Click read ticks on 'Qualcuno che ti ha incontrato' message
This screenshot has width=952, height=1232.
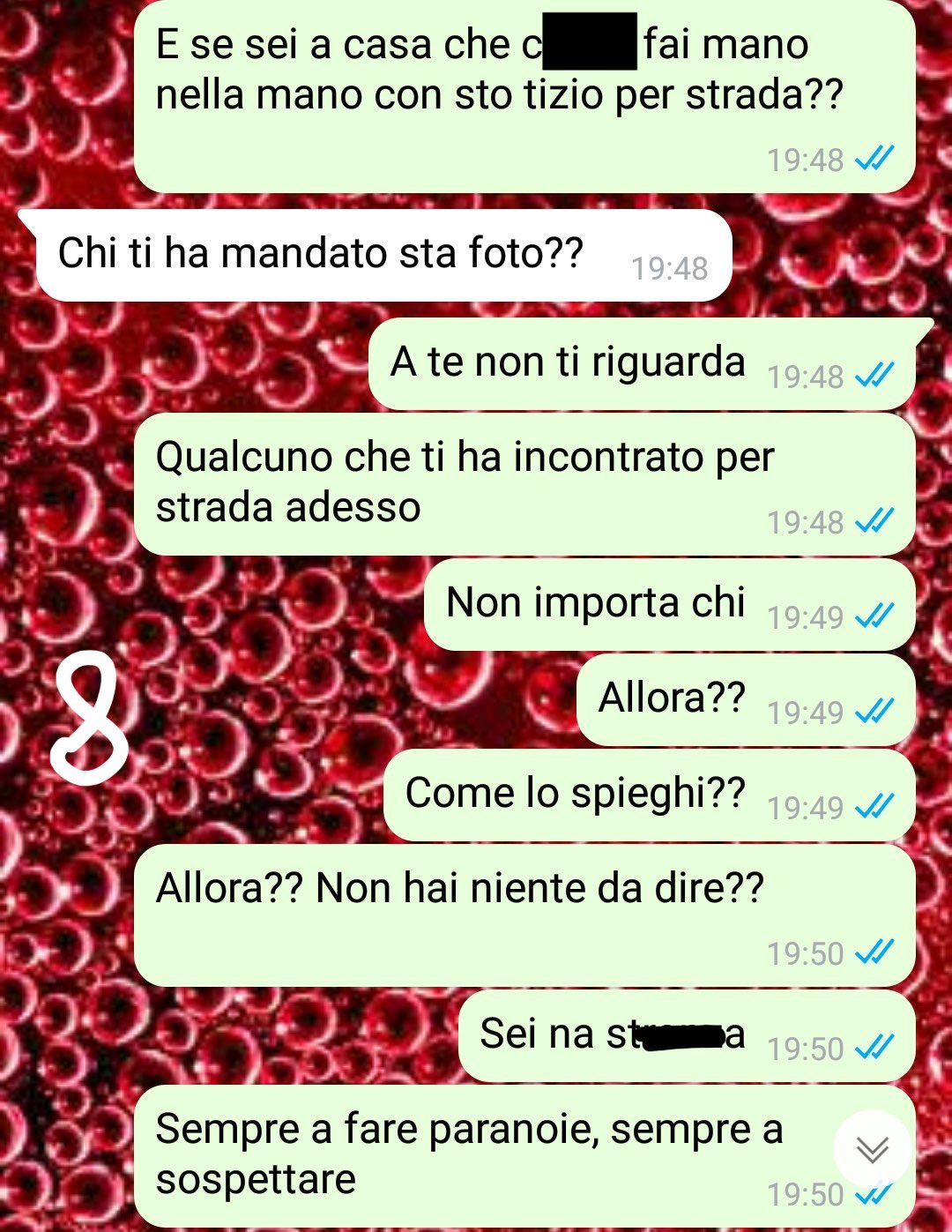point(875,521)
